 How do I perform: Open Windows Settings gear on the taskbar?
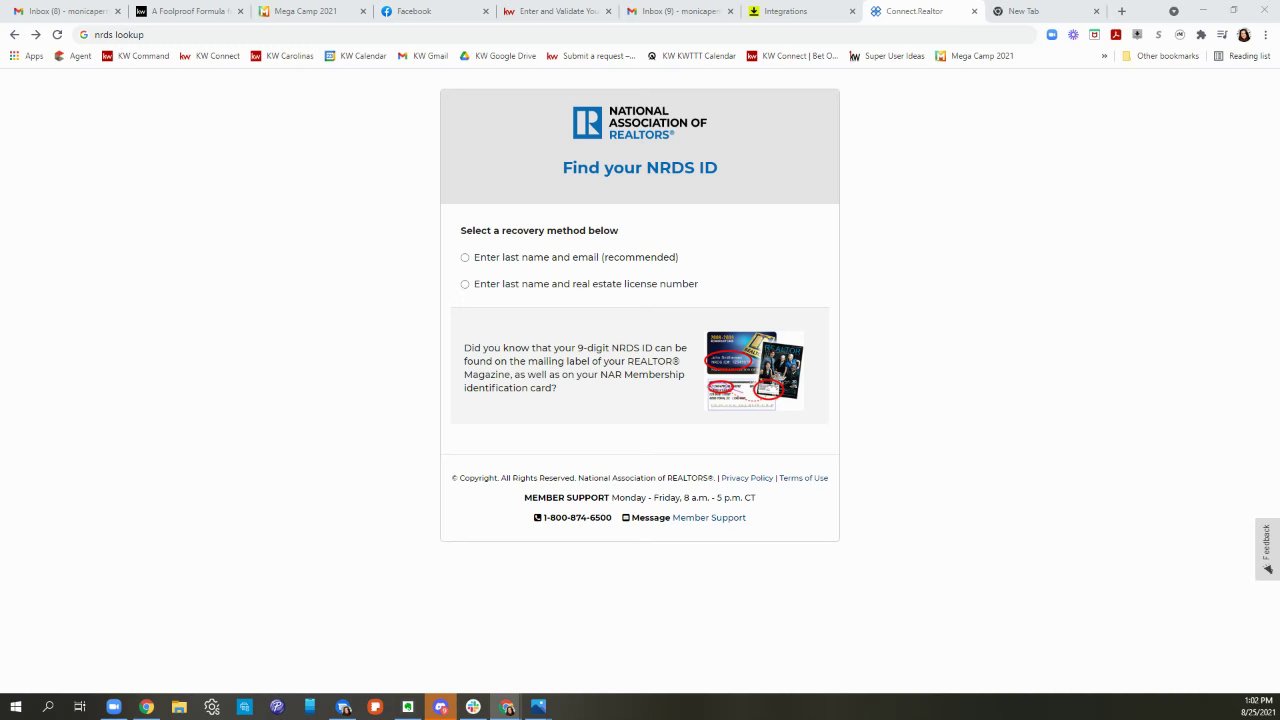point(212,707)
